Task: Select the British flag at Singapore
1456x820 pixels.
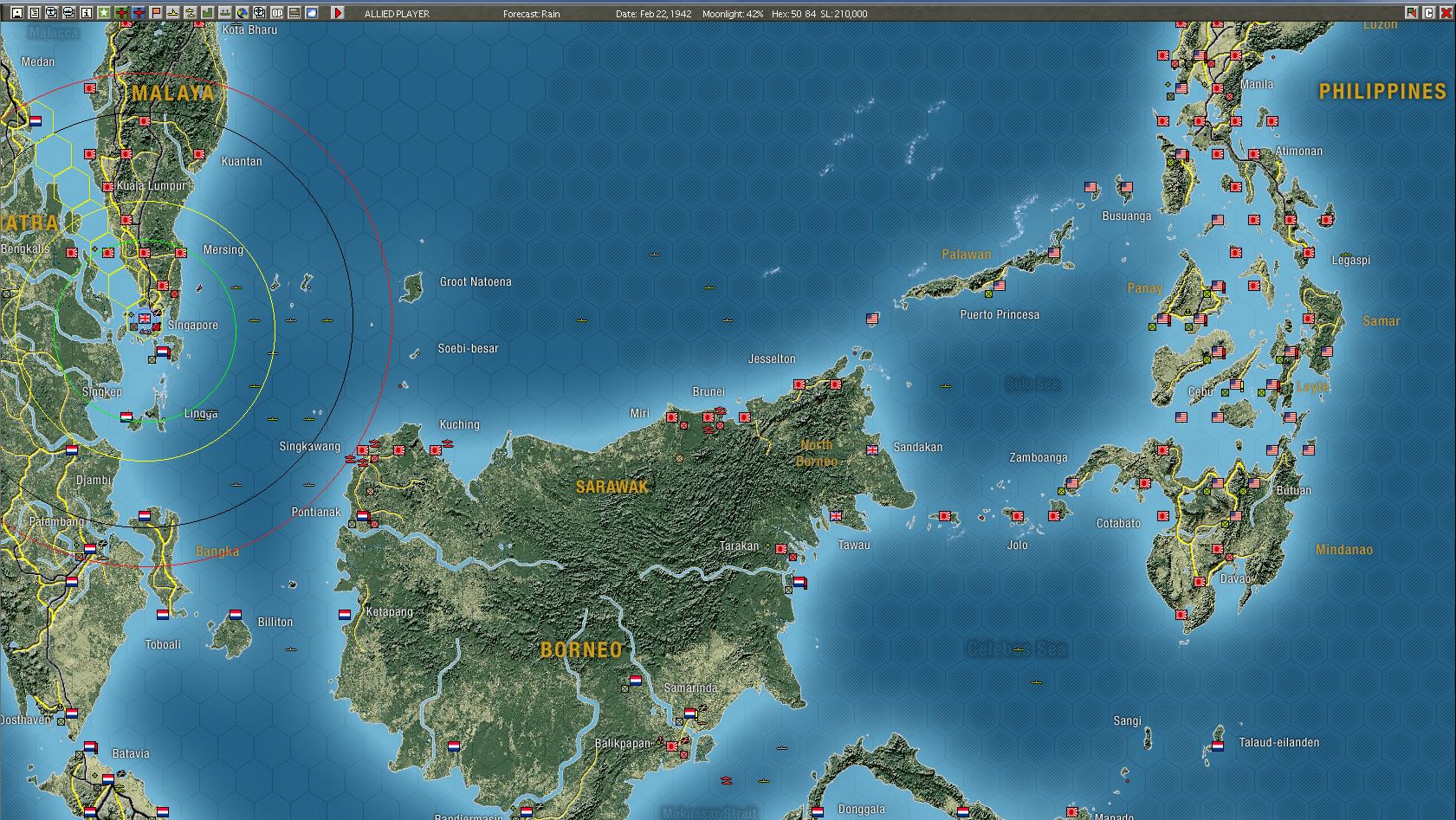Action: tap(145, 319)
